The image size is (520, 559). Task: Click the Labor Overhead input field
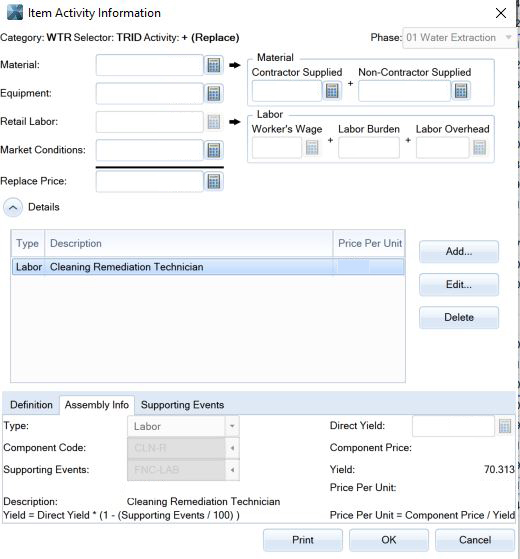tap(442, 148)
